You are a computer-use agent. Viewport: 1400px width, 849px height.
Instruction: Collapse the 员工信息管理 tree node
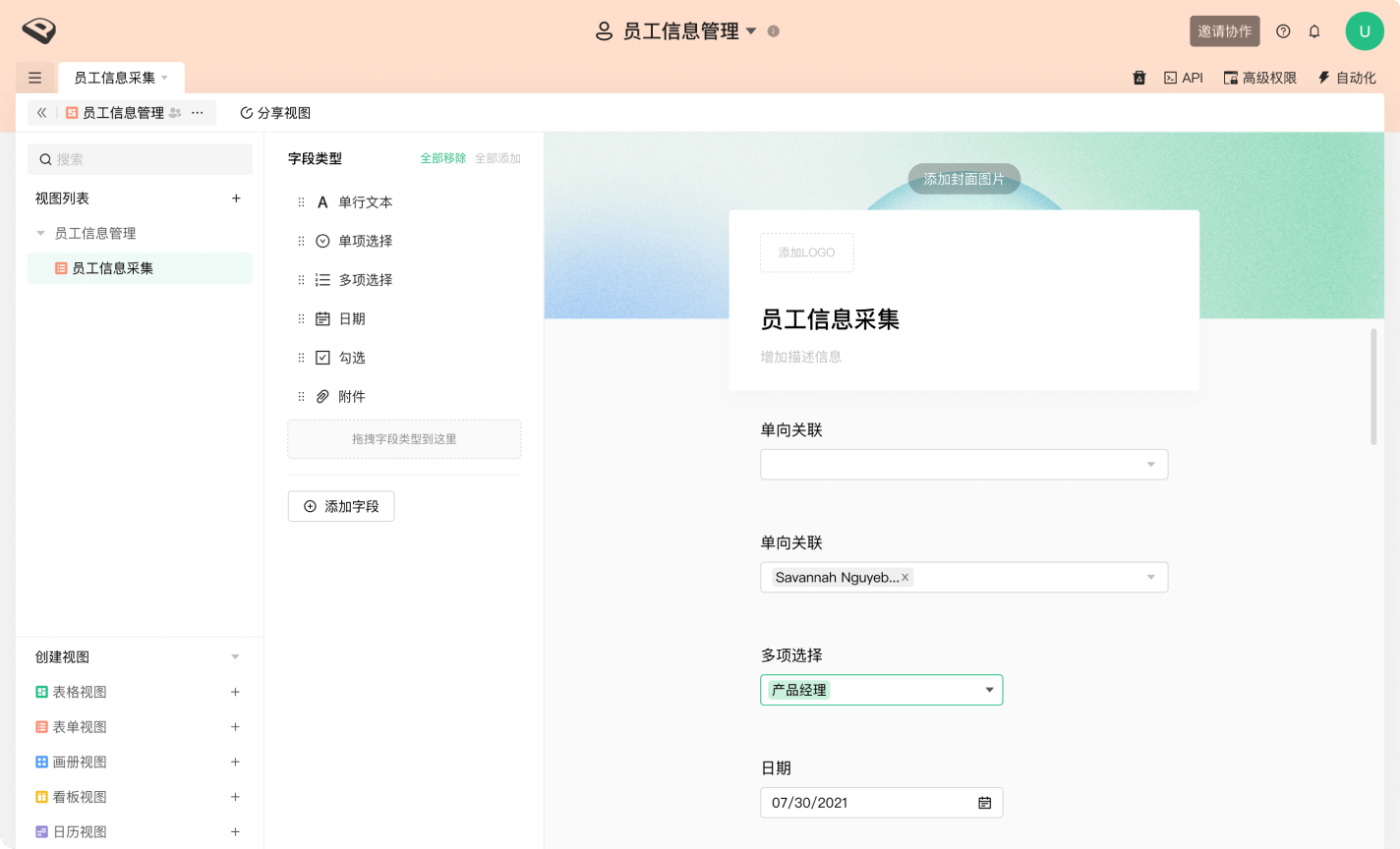click(41, 234)
